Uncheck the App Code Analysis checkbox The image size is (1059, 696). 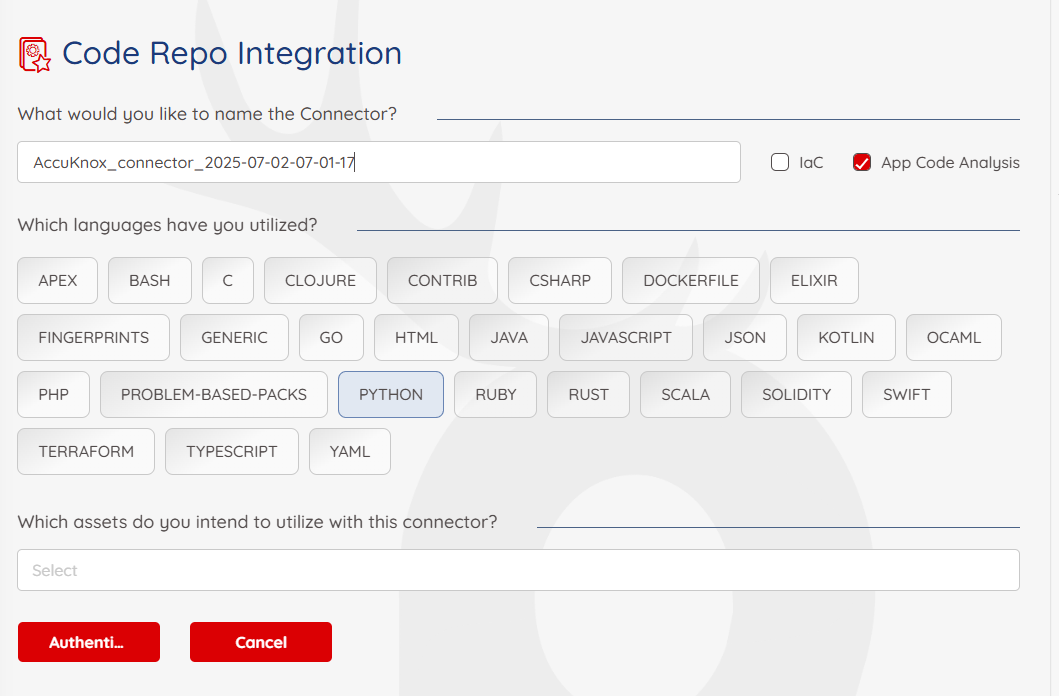click(x=862, y=162)
